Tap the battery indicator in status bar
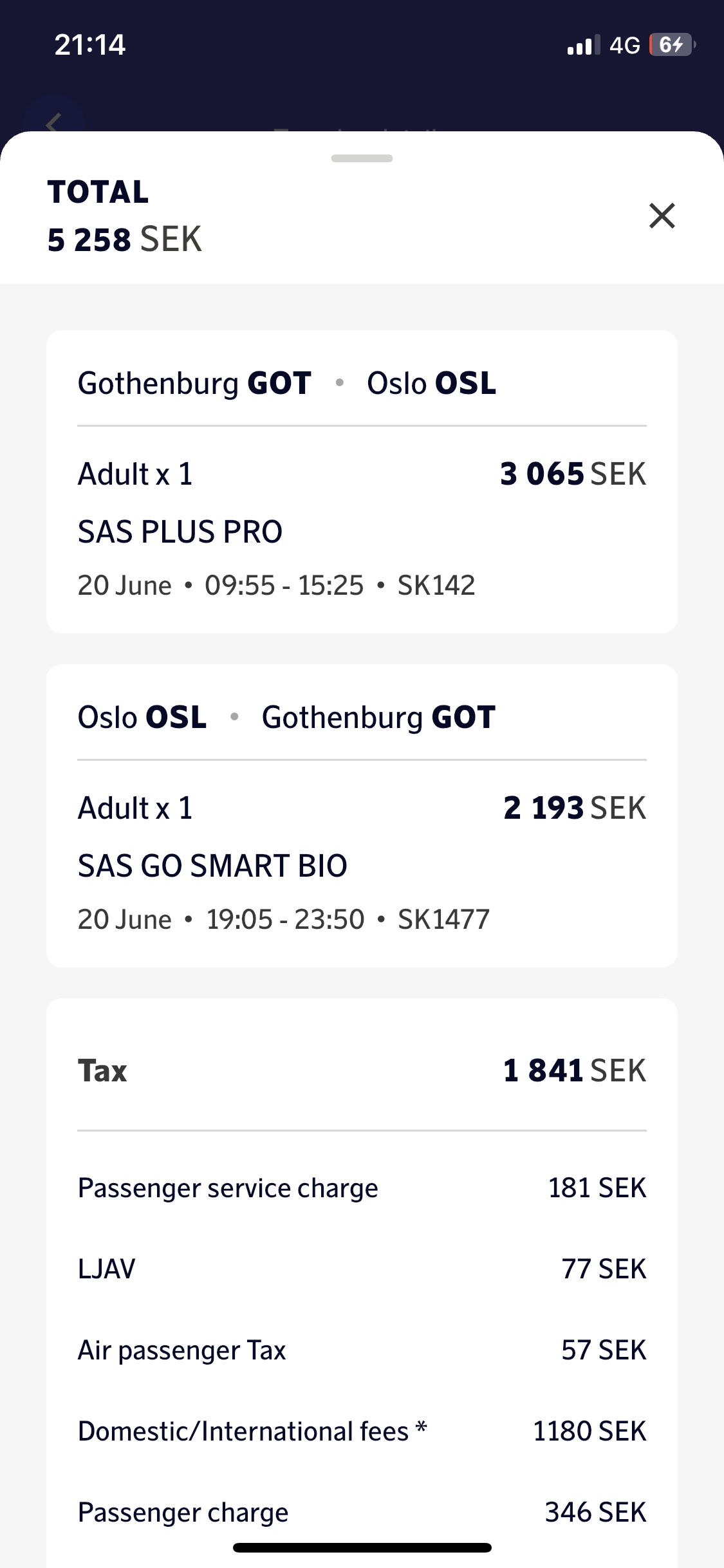 pyautogui.click(x=672, y=45)
